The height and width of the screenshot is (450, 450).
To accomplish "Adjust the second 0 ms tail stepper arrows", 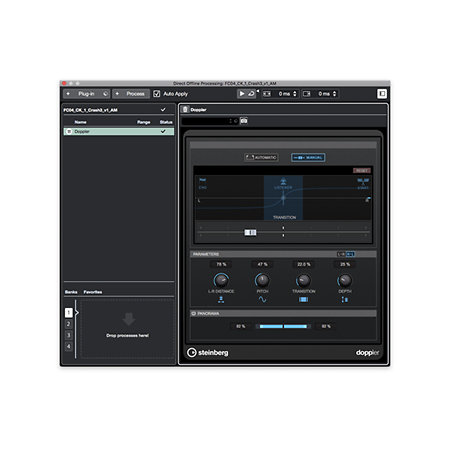I will (335, 94).
